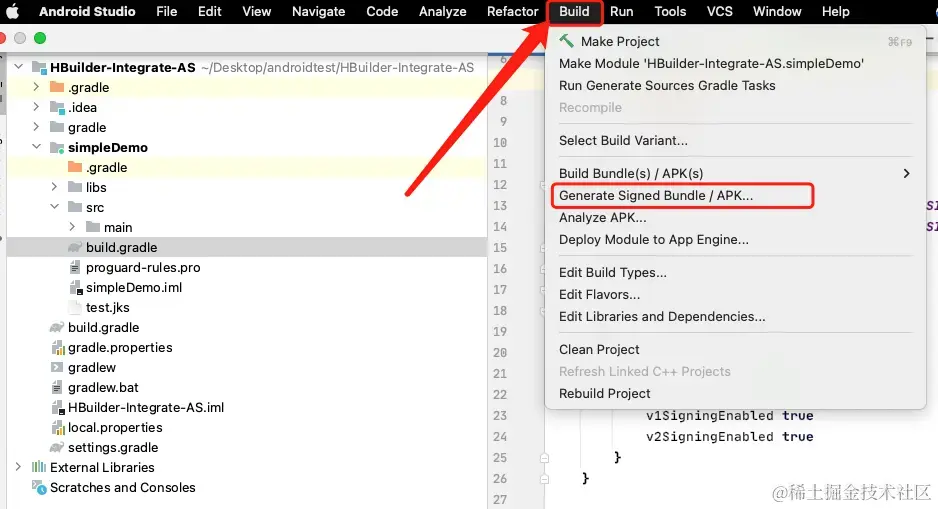Image resolution: width=938 pixels, height=509 pixels.
Task: Open the VCS menu
Action: pos(720,11)
